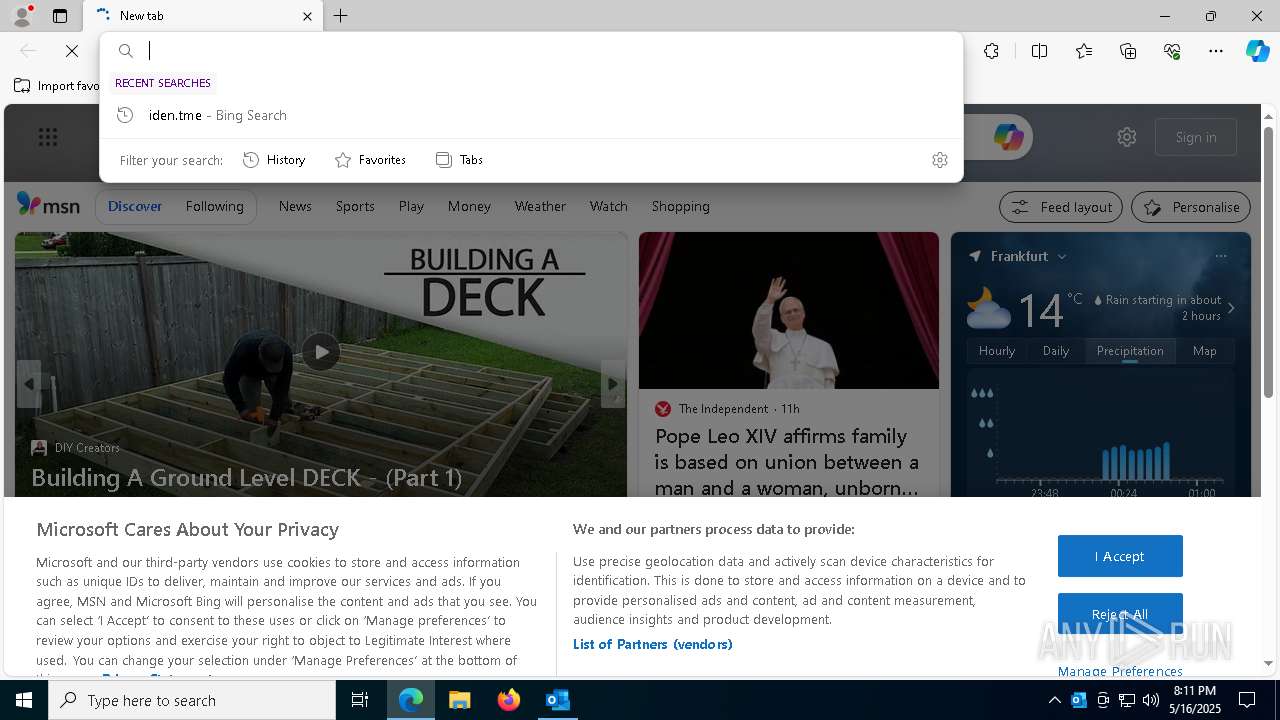Click the Personalise button
Screen dimensions: 1280x720
point(1191,207)
